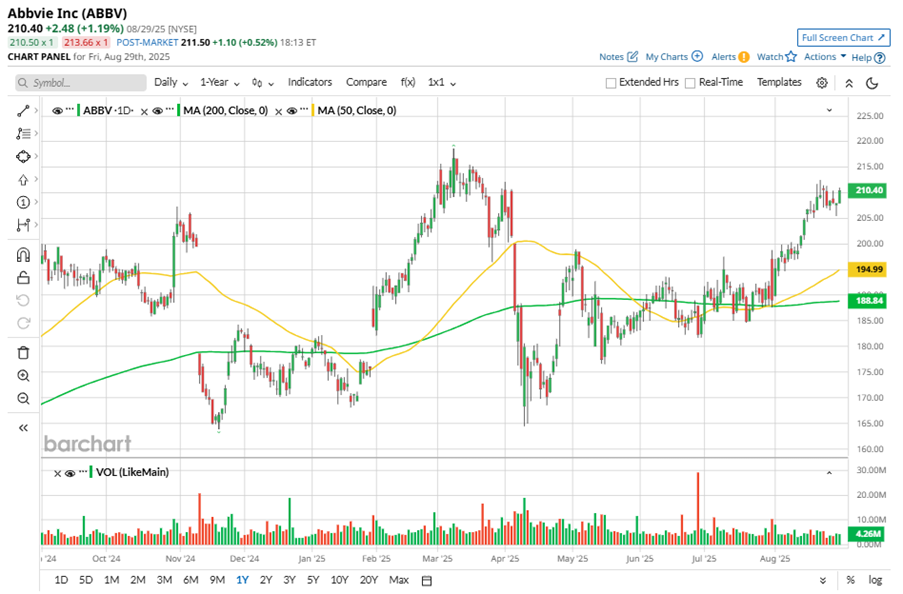Viewport: 903px width, 594px height.
Task: Open the 1x1 grid layout dropdown
Action: pyautogui.click(x=442, y=82)
